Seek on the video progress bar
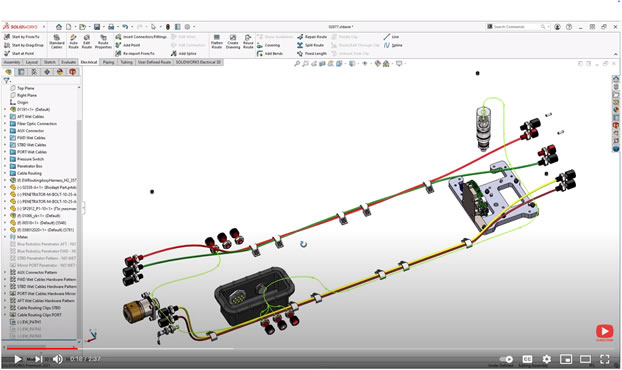Screen dimensions: 622x370 coord(311,349)
